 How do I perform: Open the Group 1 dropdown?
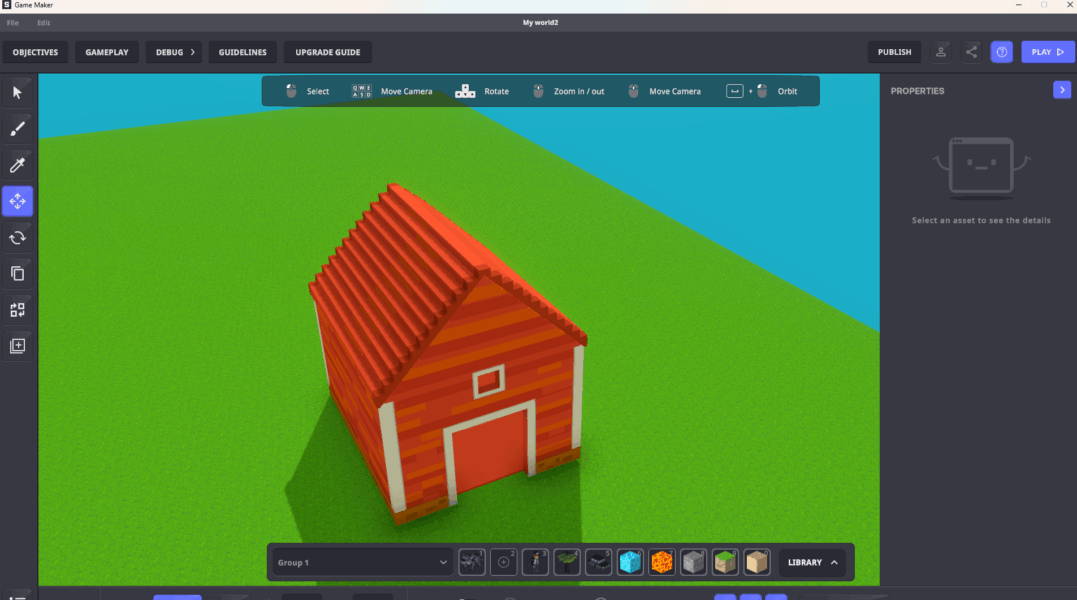coord(362,562)
